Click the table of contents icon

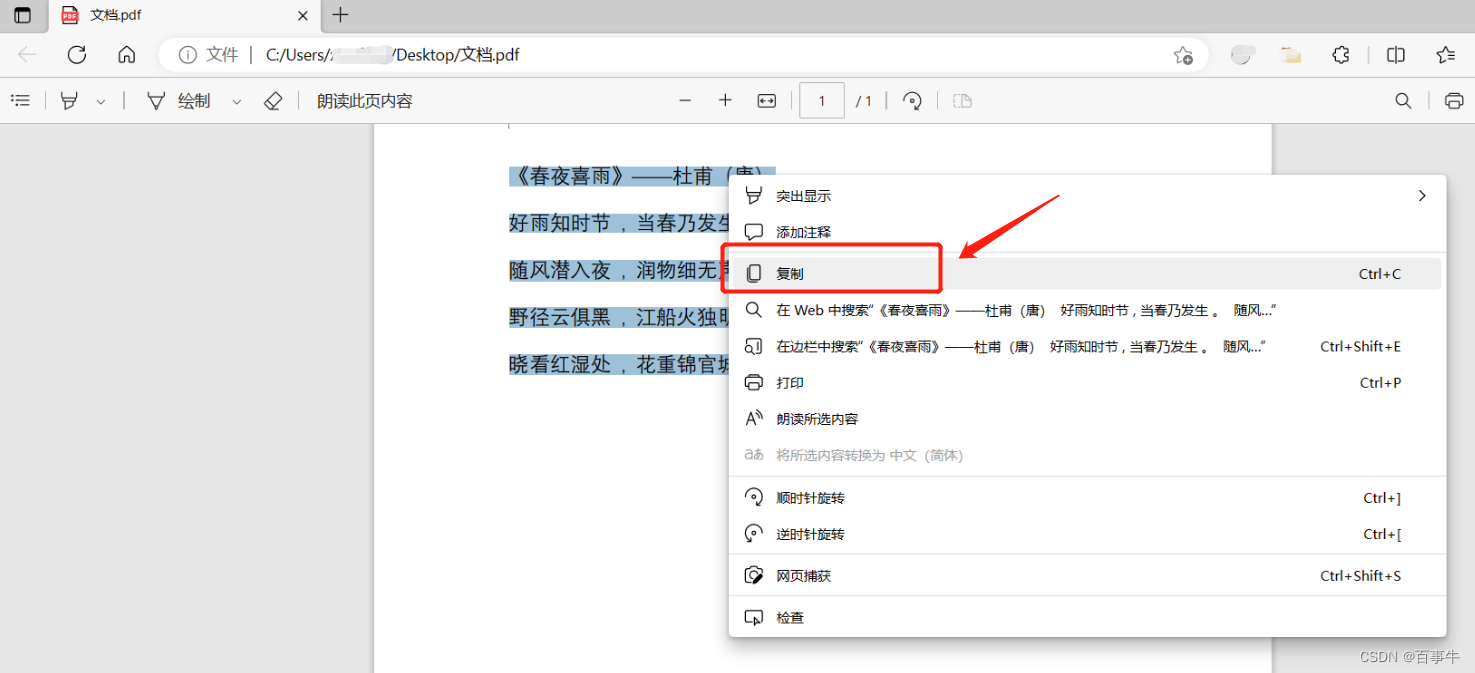coord(20,101)
